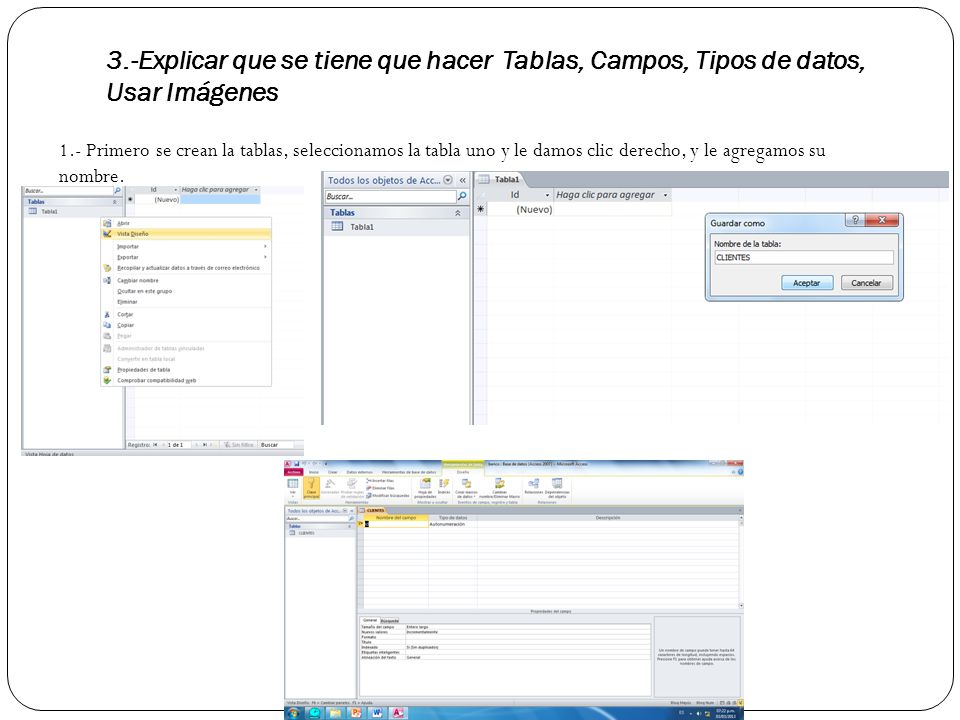Click Cancelar in the Guardar como dialog
960x720 pixels.
866,283
